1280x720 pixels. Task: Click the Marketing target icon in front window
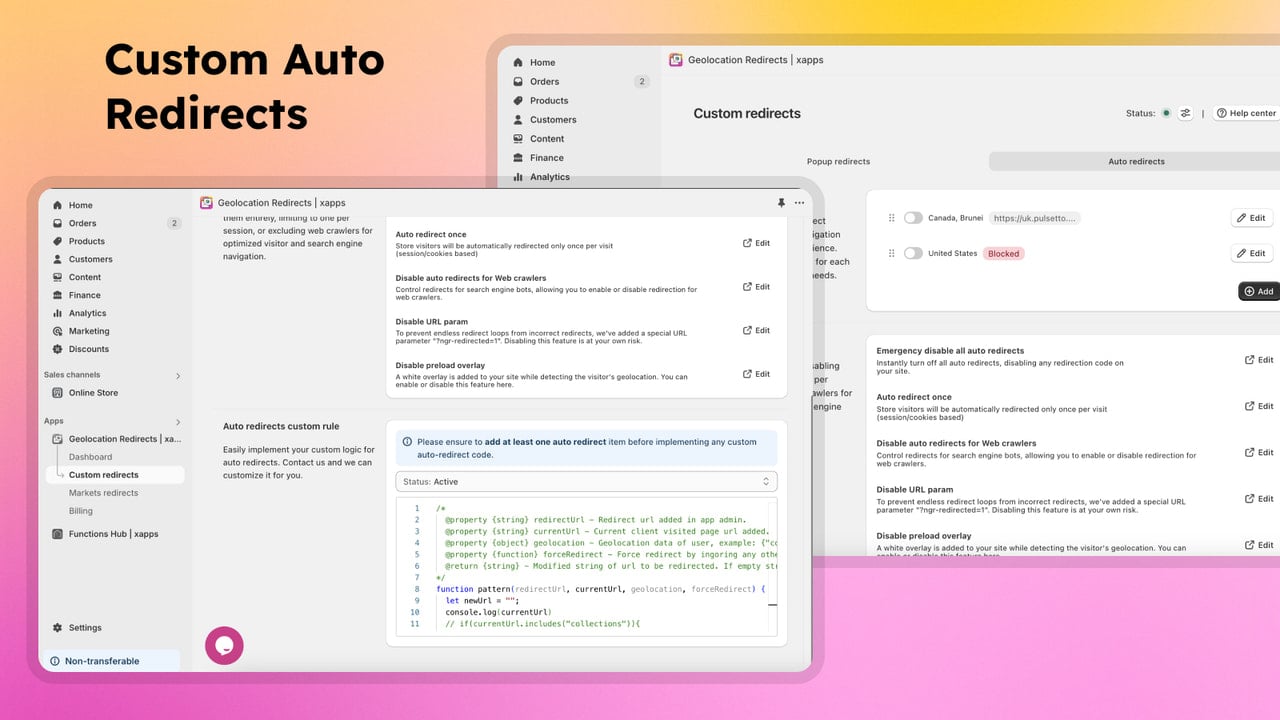click(x=58, y=331)
